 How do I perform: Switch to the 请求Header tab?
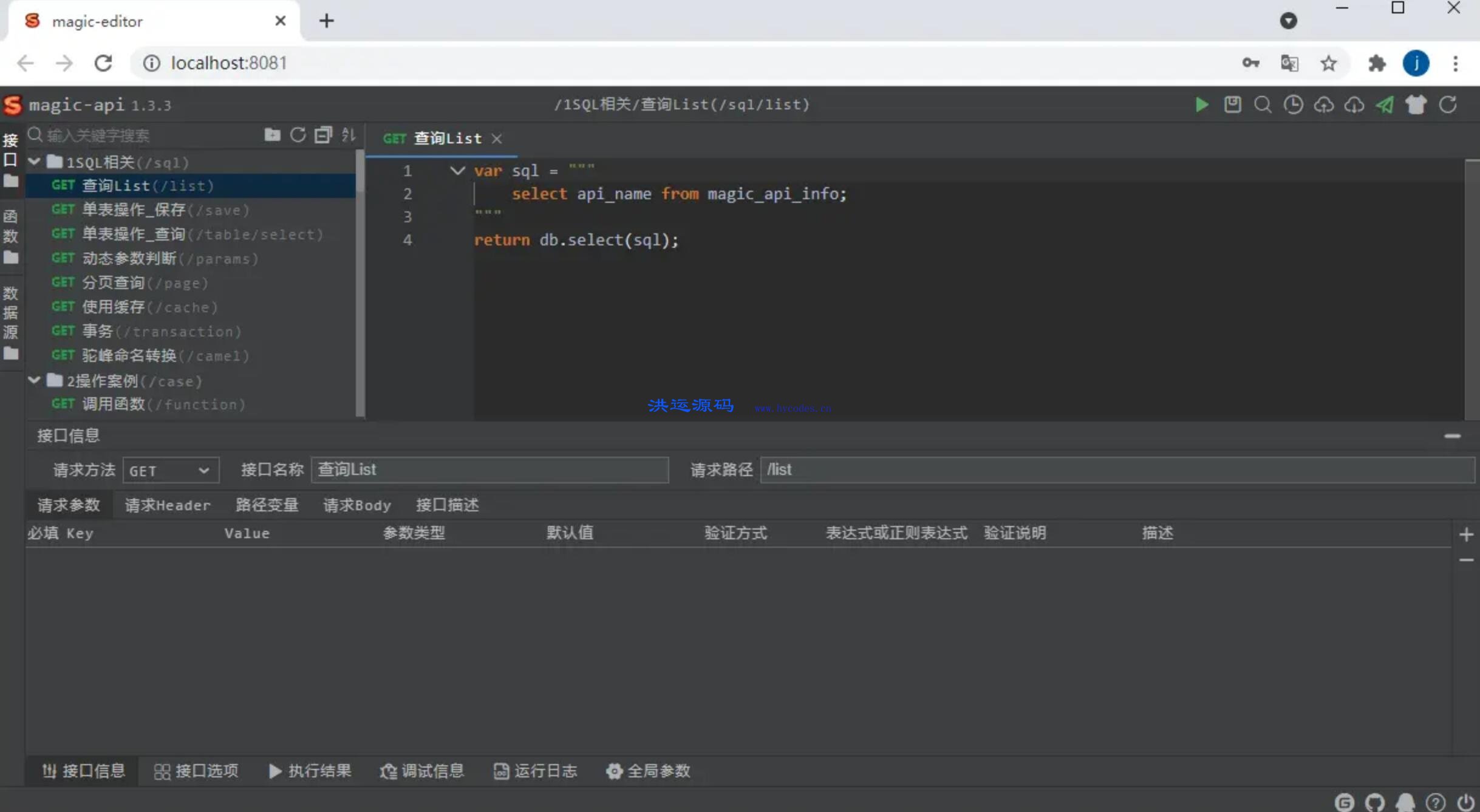click(168, 505)
